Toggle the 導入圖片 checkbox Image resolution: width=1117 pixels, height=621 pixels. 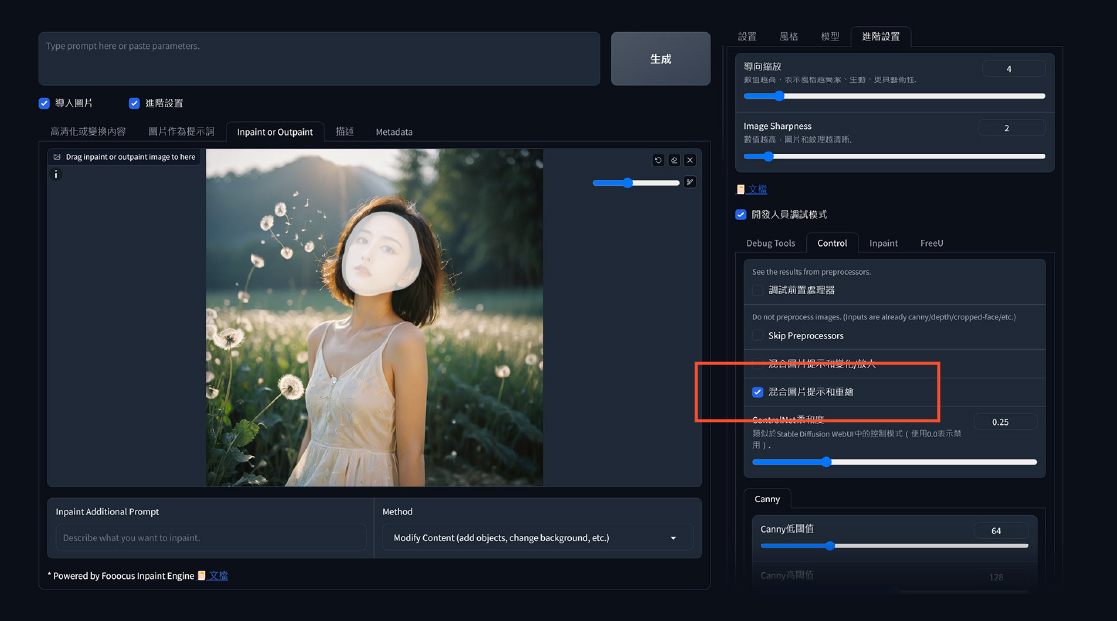44,103
